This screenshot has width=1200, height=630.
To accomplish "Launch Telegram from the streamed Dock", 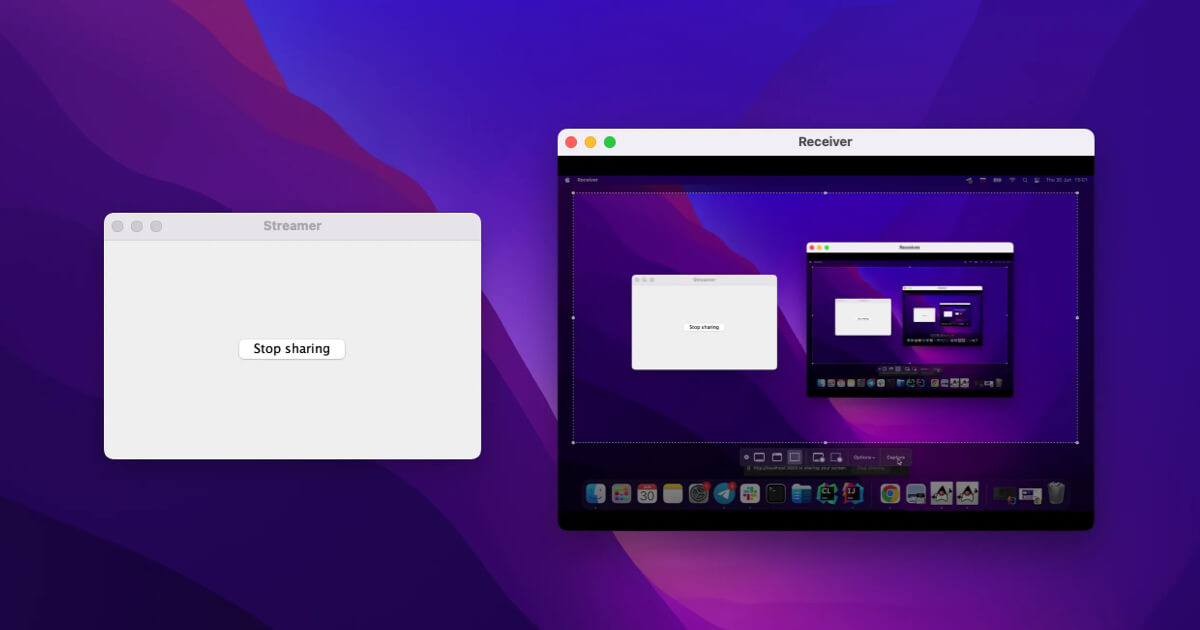I will (x=725, y=493).
